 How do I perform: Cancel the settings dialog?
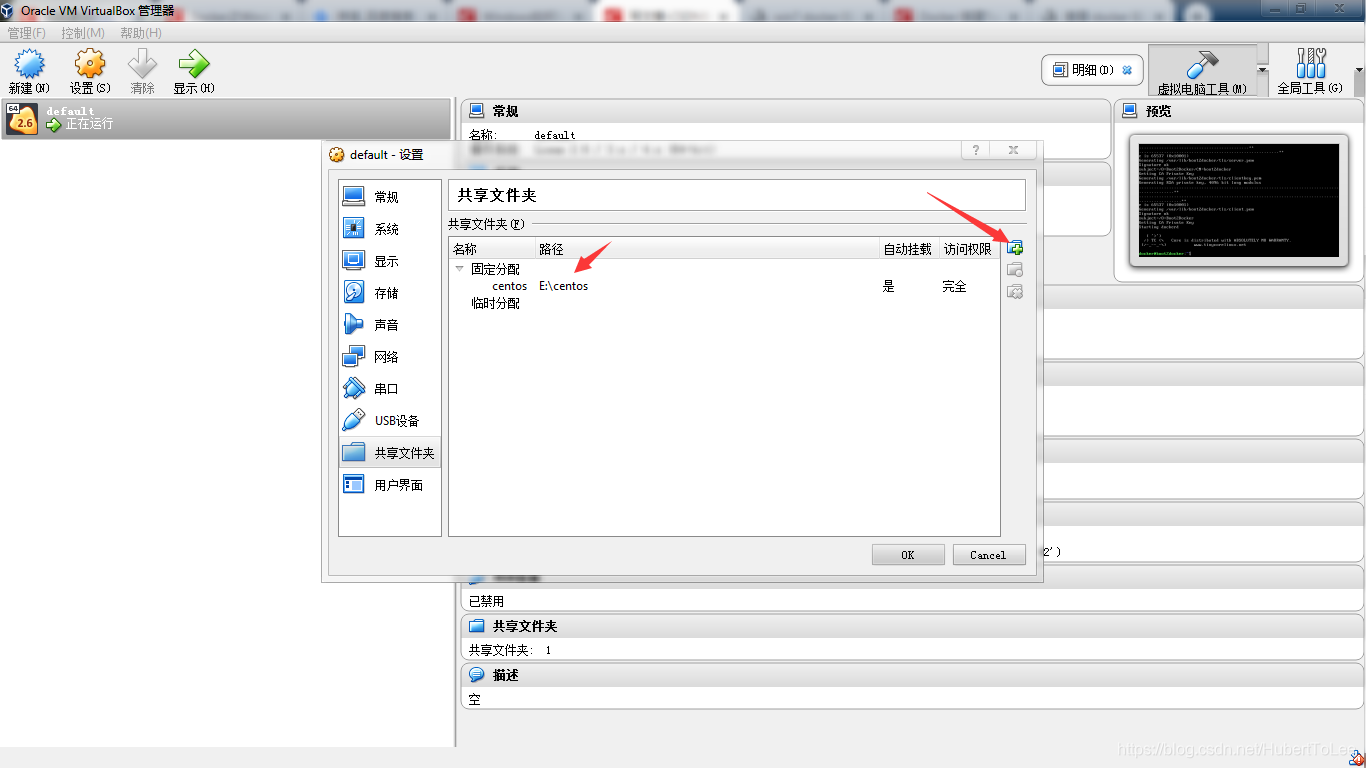pos(988,555)
